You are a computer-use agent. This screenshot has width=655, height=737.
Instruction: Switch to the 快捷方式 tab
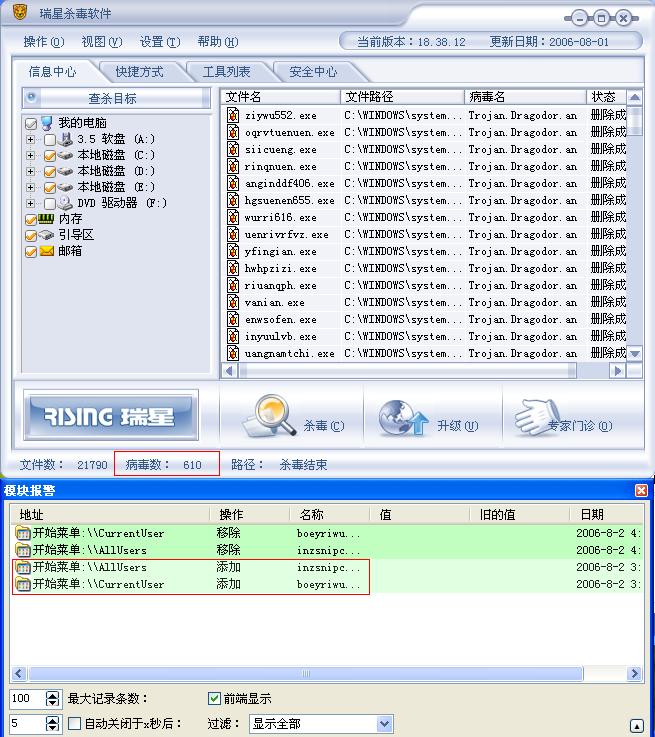click(140, 72)
